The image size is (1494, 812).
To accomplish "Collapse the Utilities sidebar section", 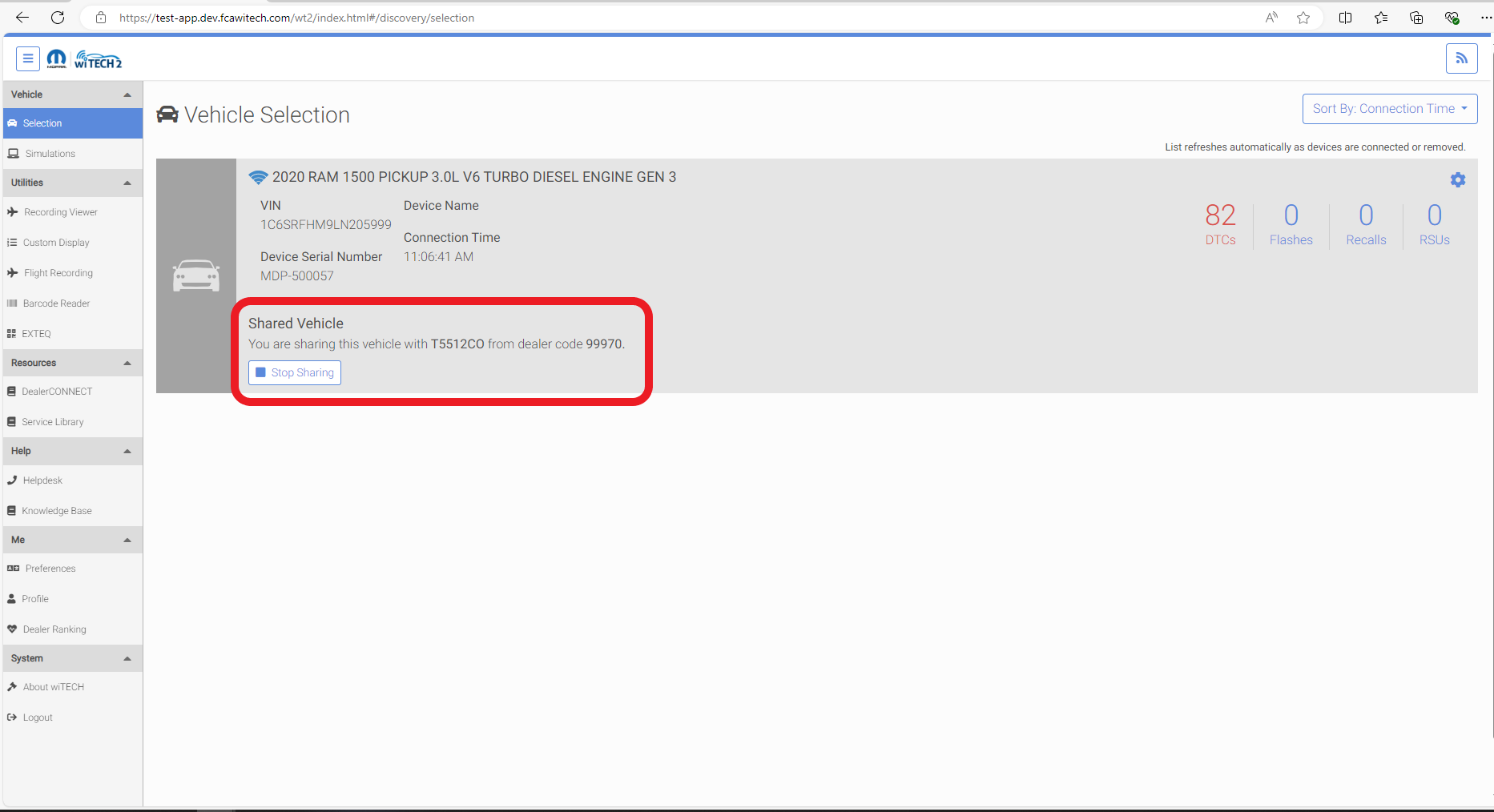I will [x=73, y=183].
